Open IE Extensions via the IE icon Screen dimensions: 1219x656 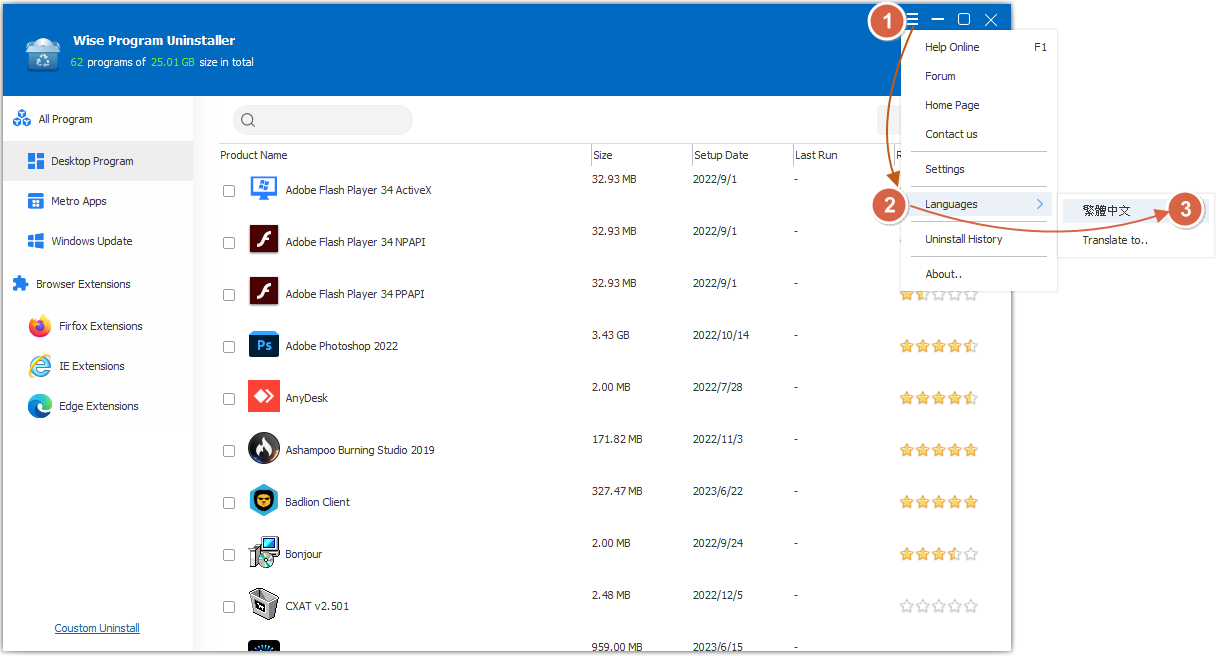(x=40, y=366)
